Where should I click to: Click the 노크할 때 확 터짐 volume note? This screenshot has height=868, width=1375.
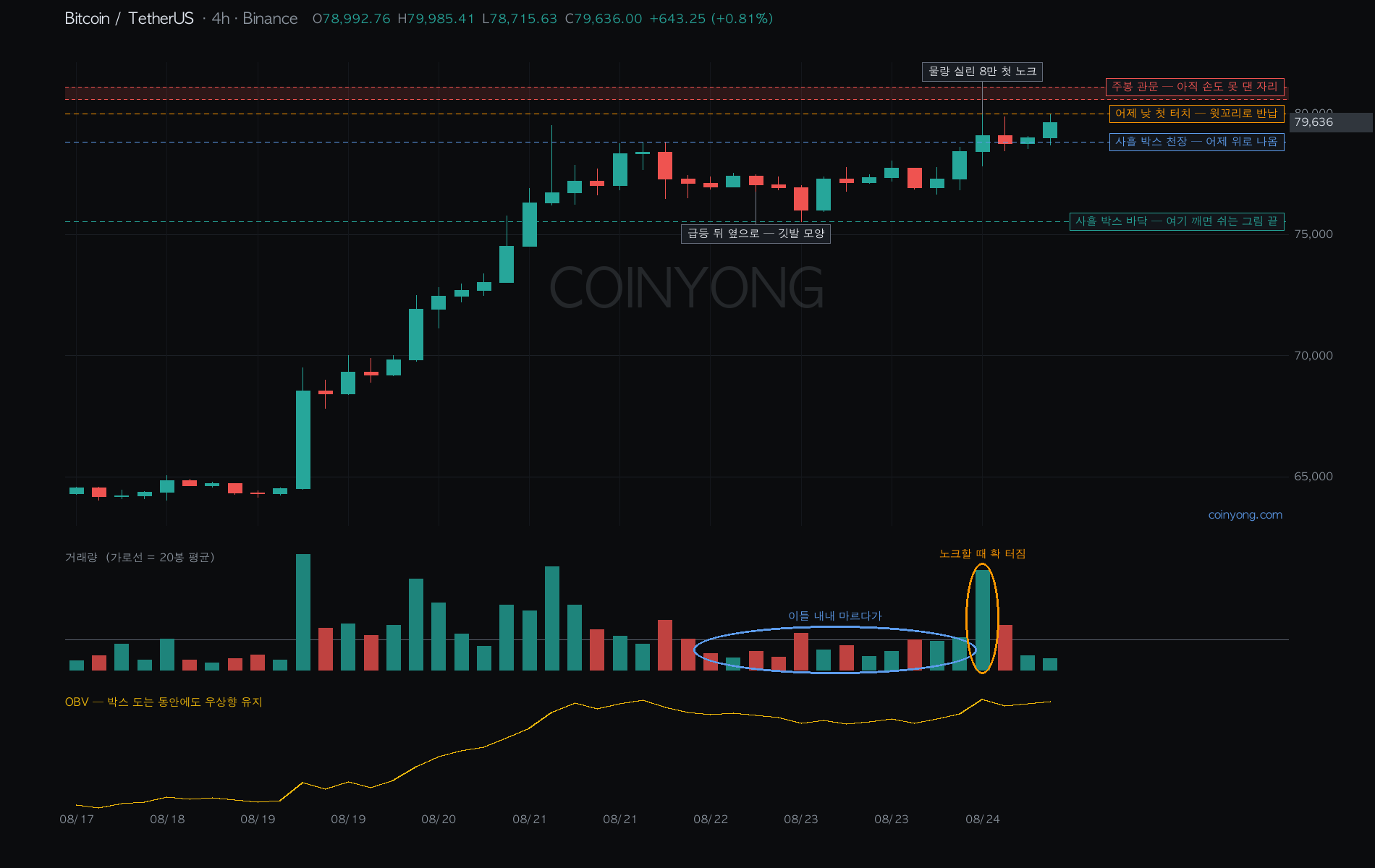(982, 554)
